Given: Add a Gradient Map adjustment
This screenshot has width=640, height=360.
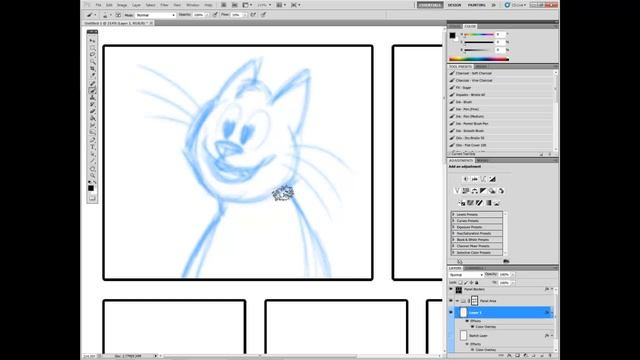Looking at the screenshot, I should (x=489, y=203).
